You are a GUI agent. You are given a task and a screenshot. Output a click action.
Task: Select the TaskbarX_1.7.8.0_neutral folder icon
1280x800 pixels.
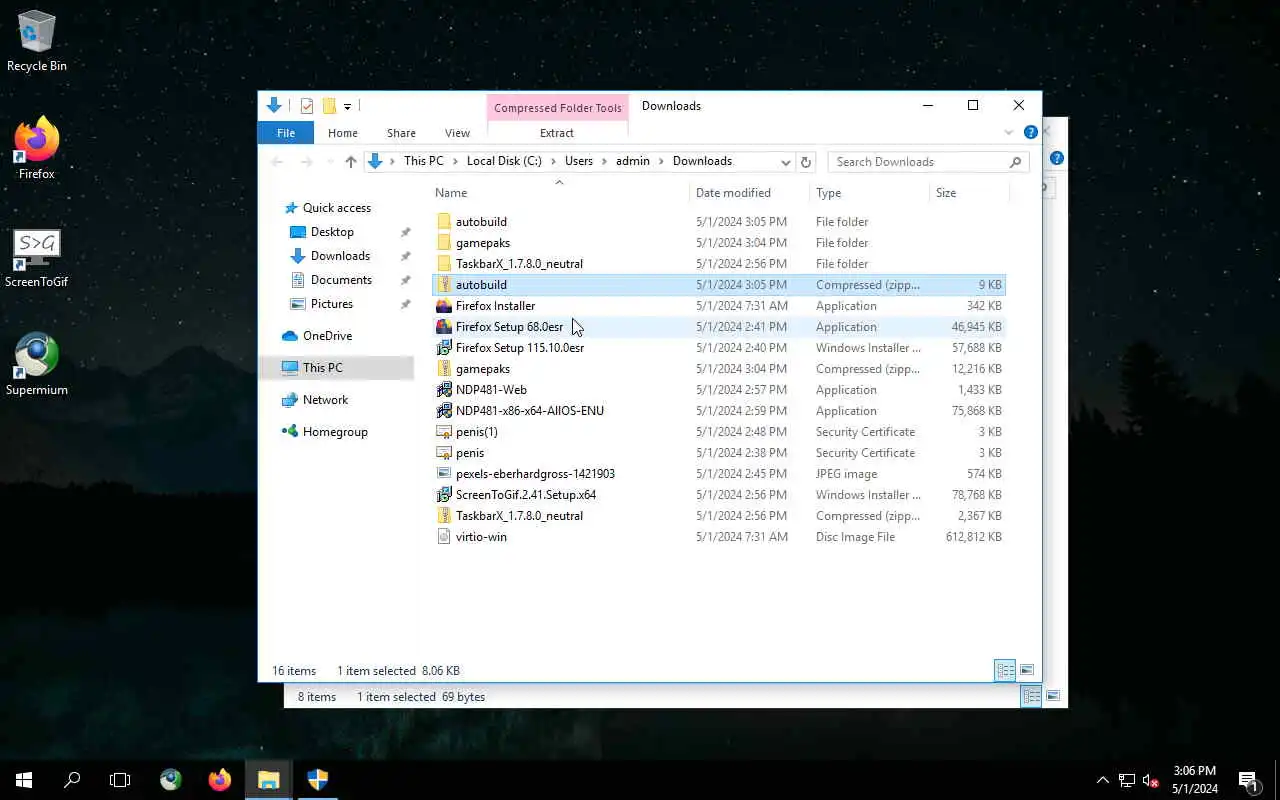coord(444,264)
